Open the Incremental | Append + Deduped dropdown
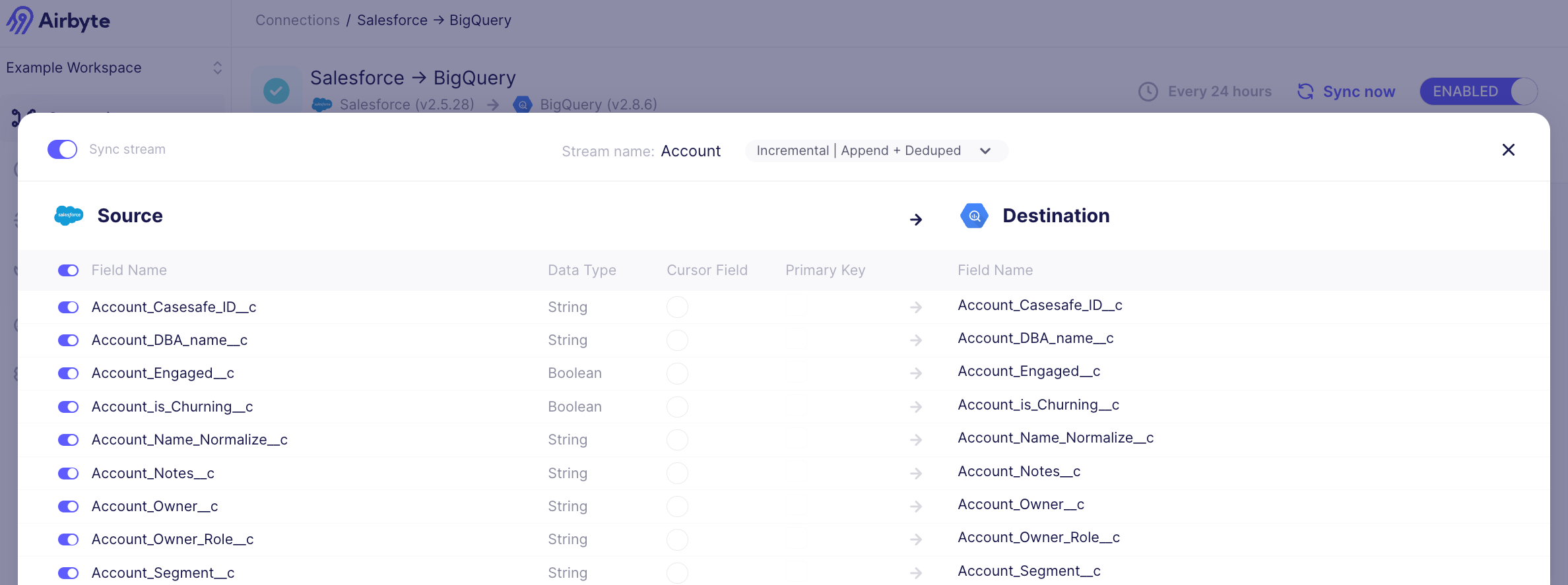Image resolution: width=1568 pixels, height=585 pixels. point(876,150)
